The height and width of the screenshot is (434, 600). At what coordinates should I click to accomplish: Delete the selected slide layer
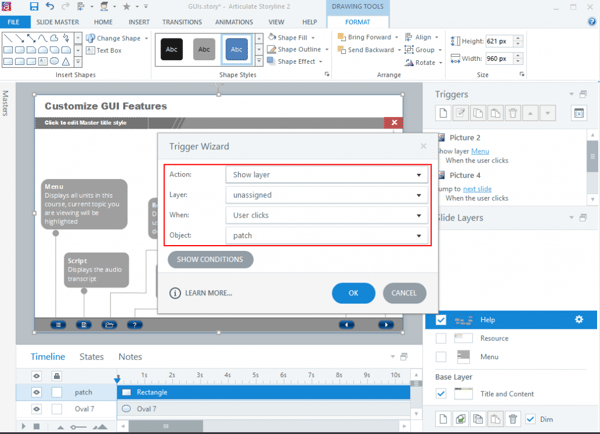(513, 419)
